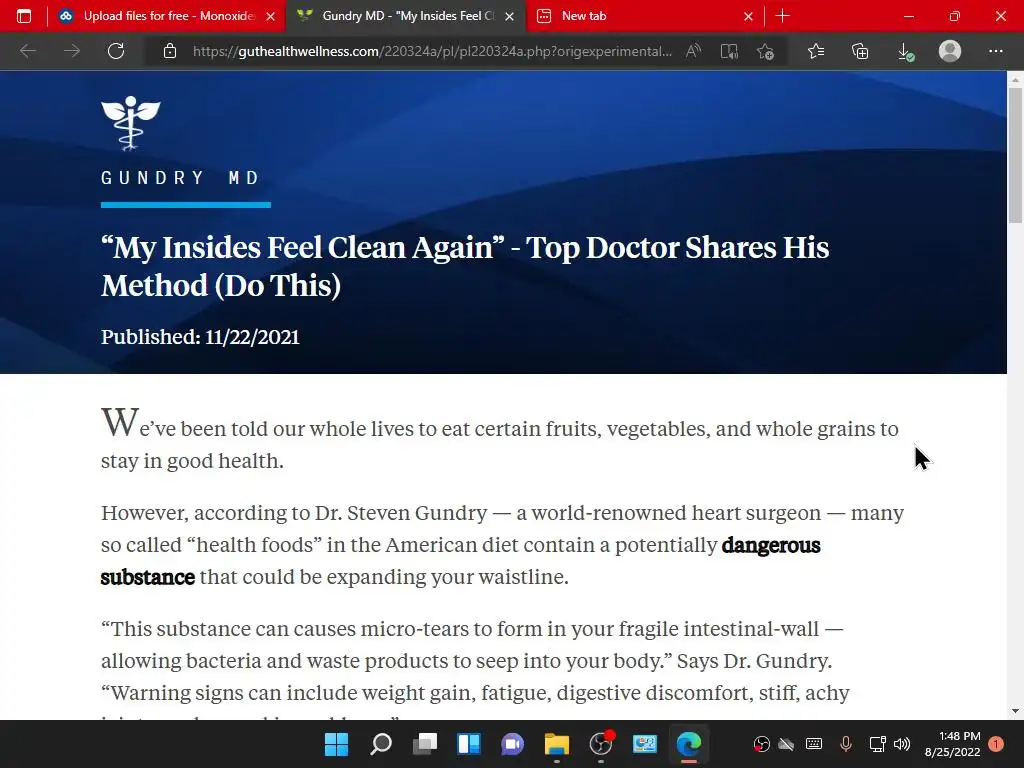Image resolution: width=1024 pixels, height=768 pixels.
Task: Show the Downloads panel
Action: click(x=905, y=52)
